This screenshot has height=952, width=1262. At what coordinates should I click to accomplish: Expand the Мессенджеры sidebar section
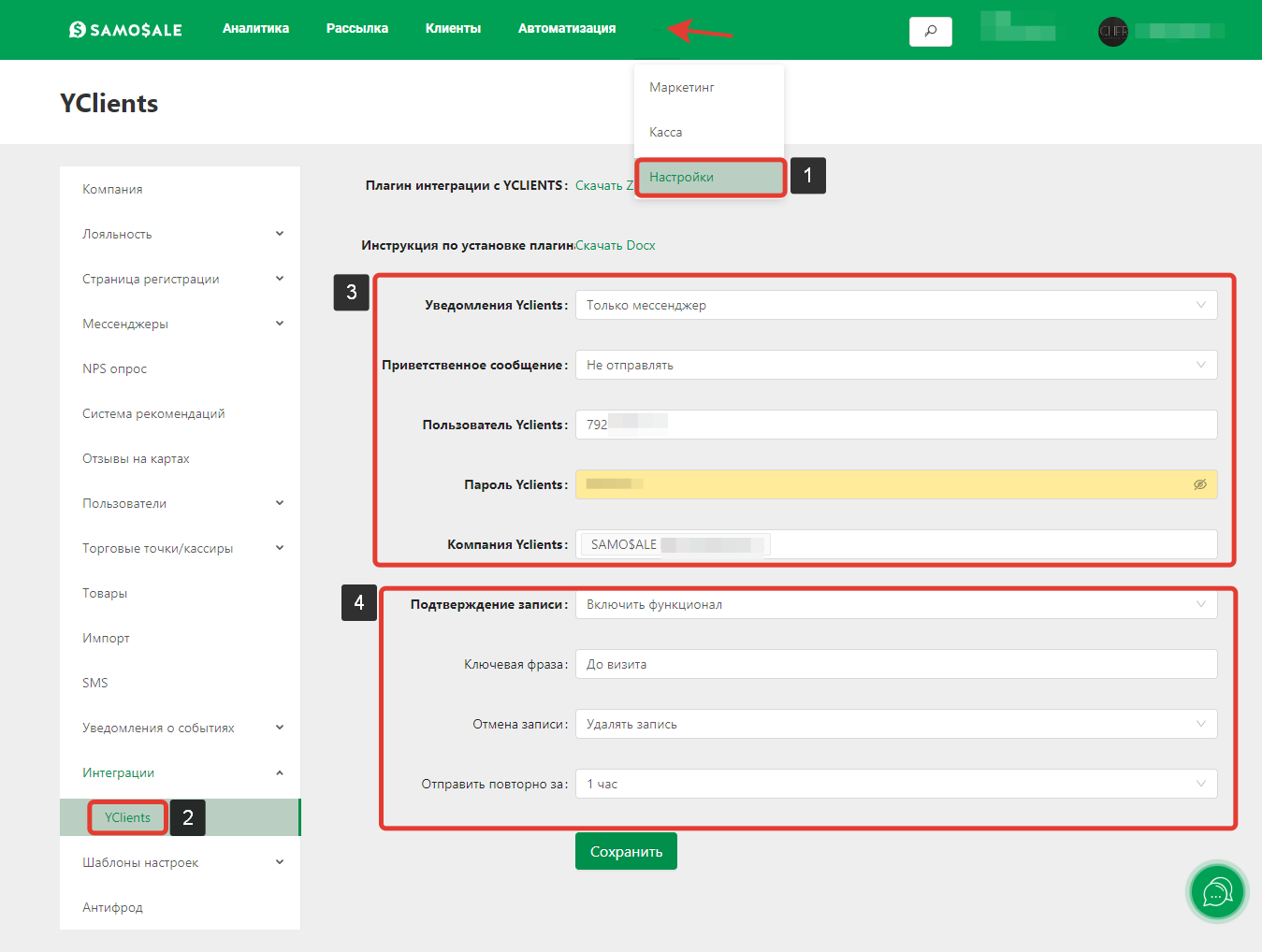[x=180, y=324]
